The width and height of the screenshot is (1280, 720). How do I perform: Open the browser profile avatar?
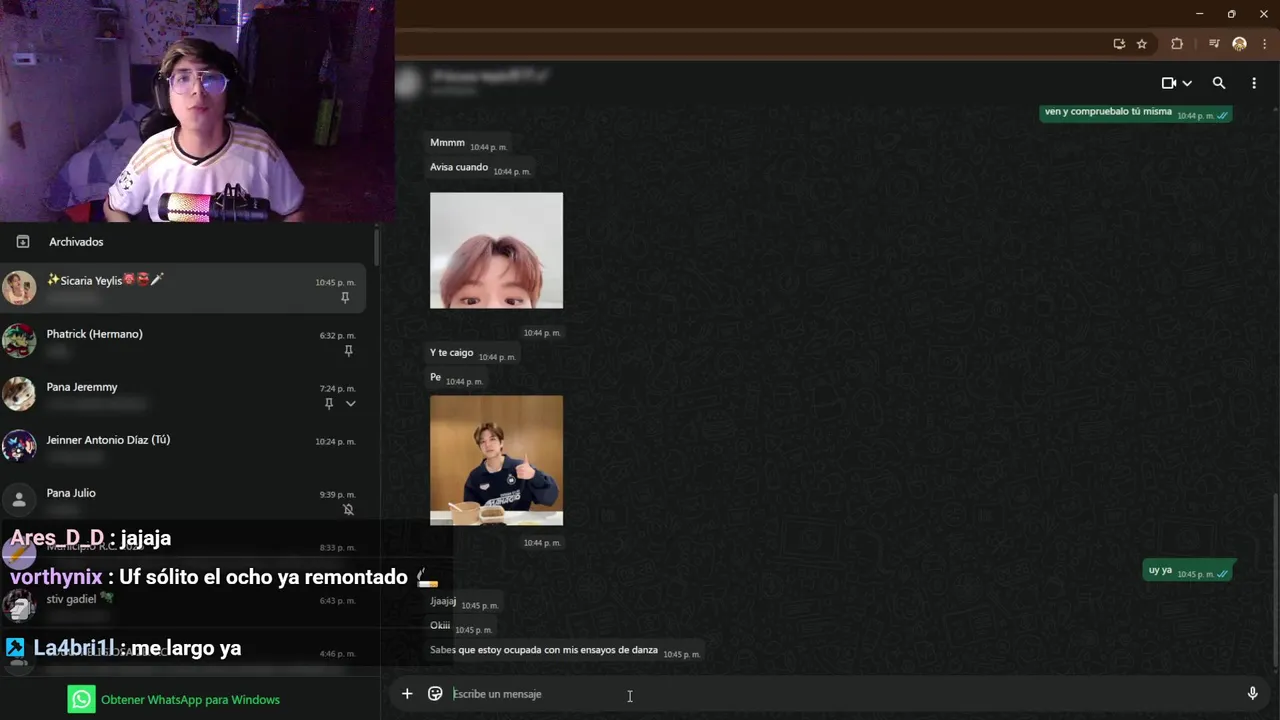coord(1240,44)
